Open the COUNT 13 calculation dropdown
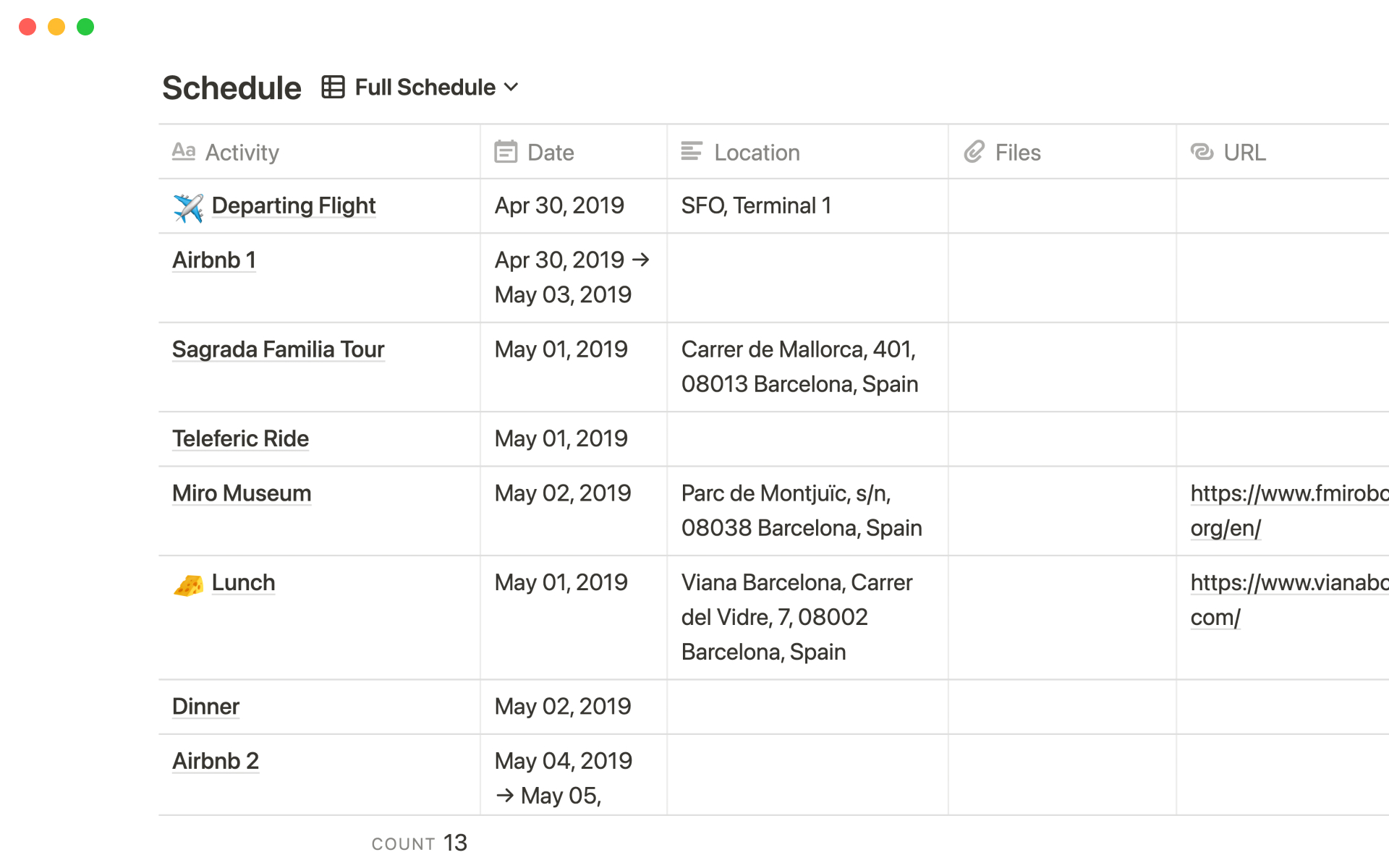Screen dimensions: 1389x868 420,843
